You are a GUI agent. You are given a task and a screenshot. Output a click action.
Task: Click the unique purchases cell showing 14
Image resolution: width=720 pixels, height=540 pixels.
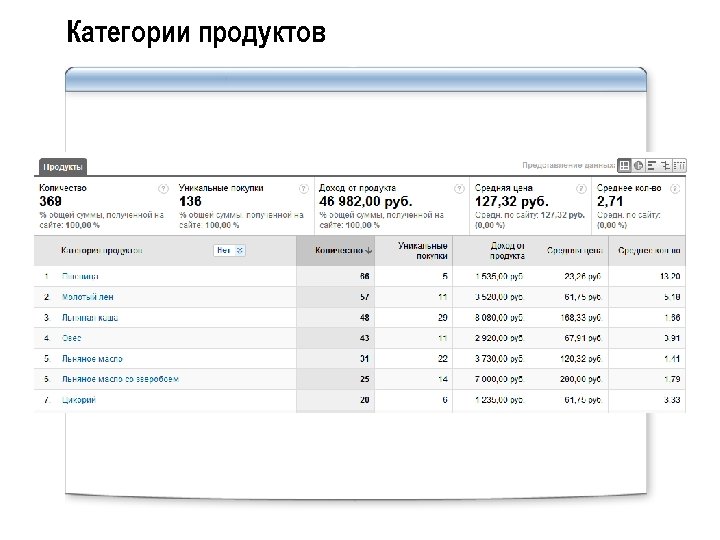tap(443, 379)
